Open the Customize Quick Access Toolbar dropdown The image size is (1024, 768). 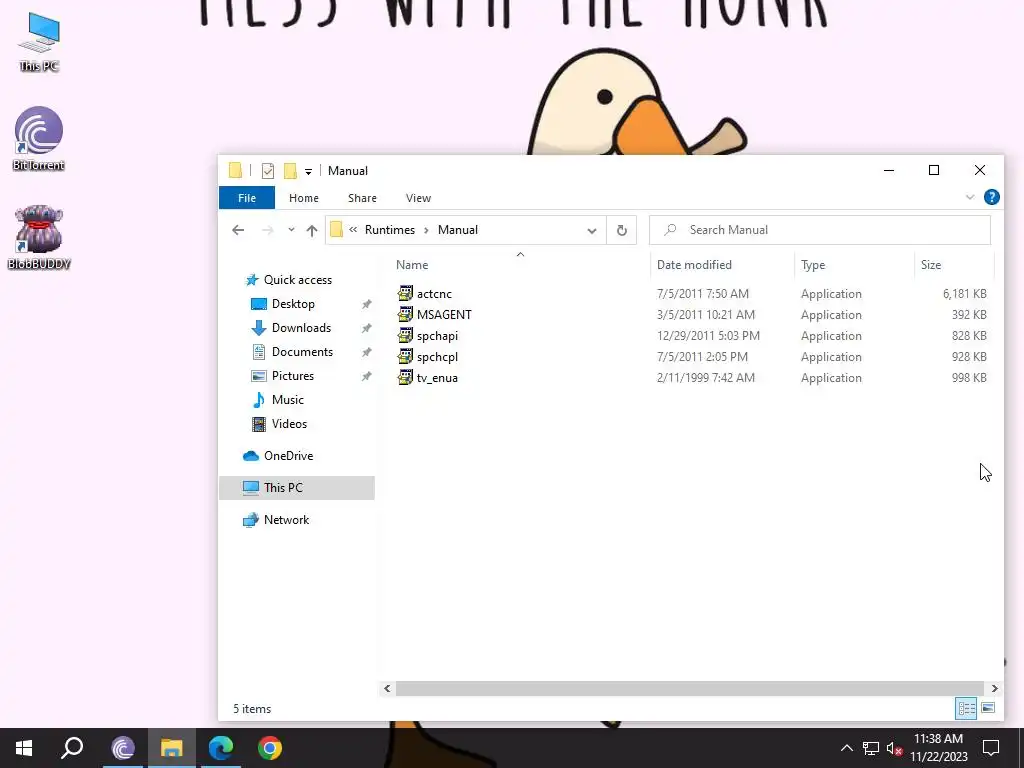308,172
